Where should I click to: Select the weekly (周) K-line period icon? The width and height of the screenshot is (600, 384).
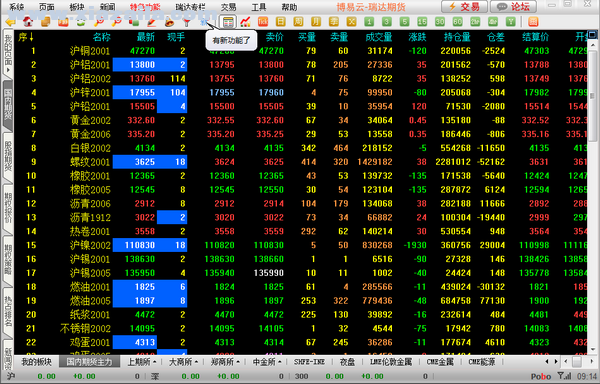298,22
